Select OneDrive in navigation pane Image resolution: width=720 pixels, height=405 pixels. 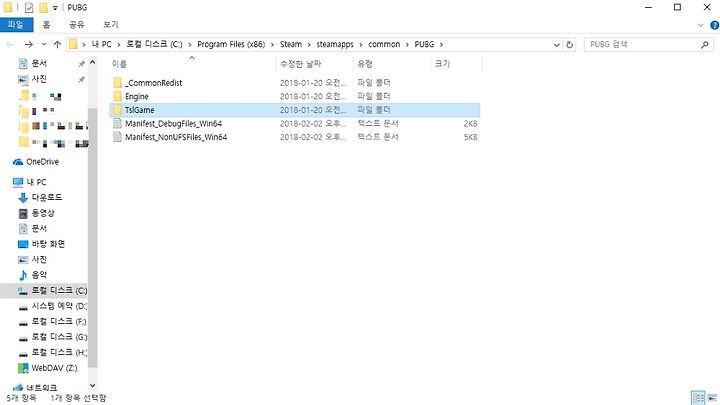point(42,162)
